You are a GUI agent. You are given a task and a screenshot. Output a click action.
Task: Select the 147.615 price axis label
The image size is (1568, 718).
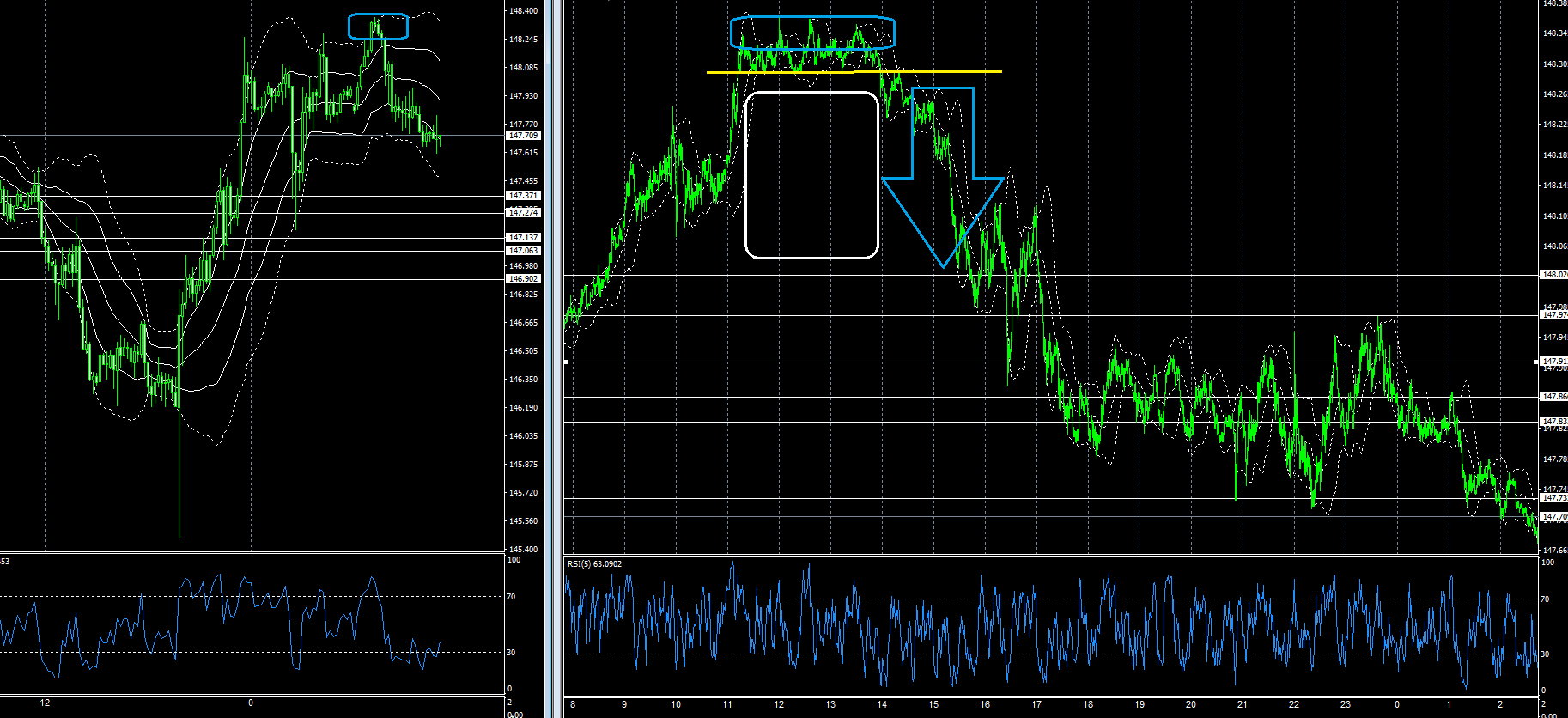(x=523, y=153)
